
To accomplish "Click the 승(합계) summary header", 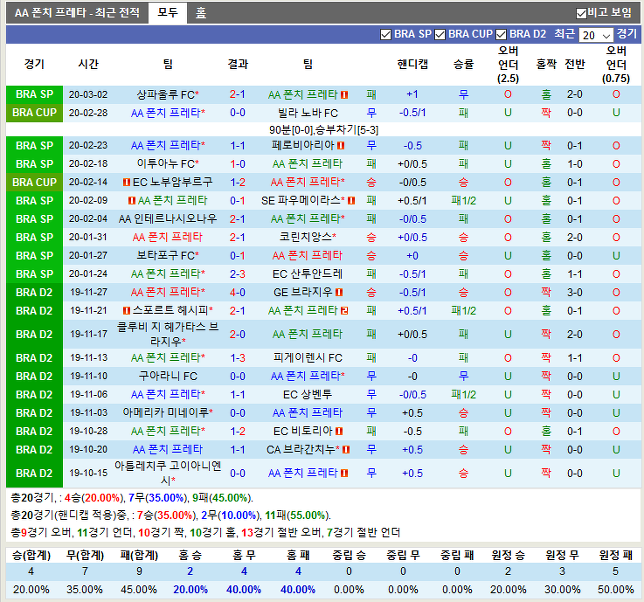I will point(31,556).
